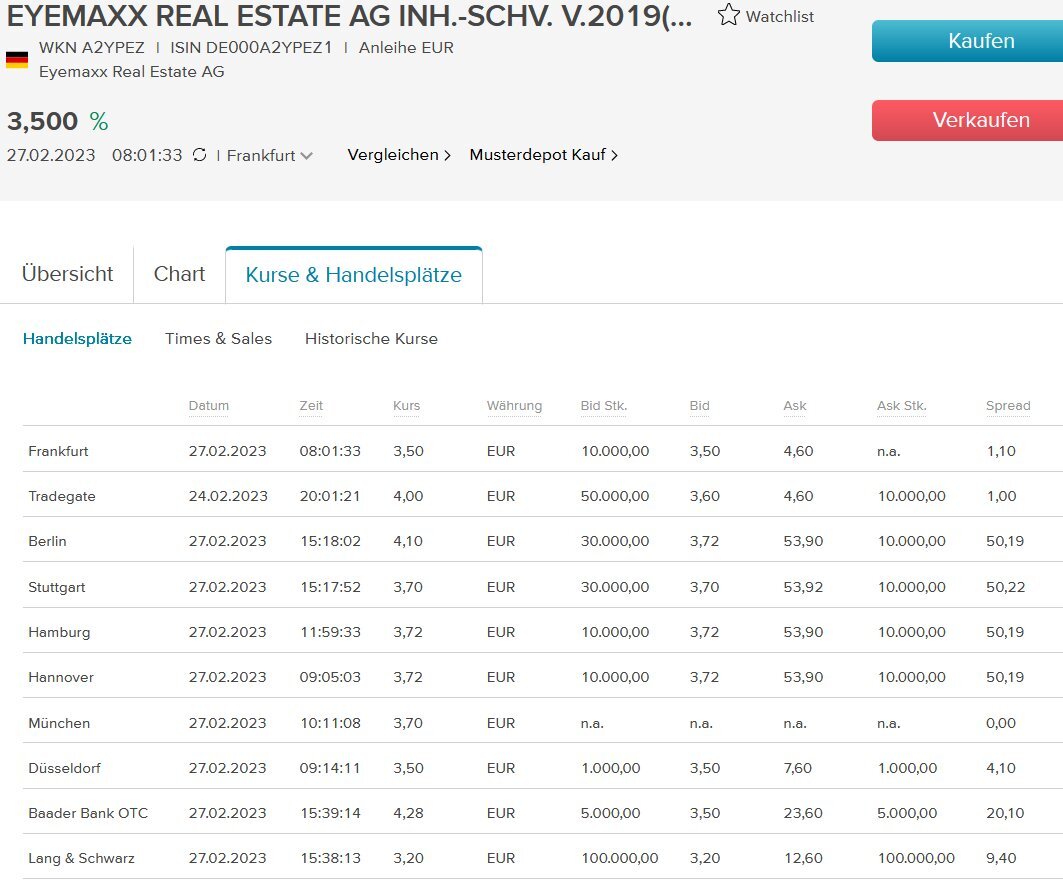Select the Handelsplätze sub-tab
1063x882 pixels.
(77, 338)
